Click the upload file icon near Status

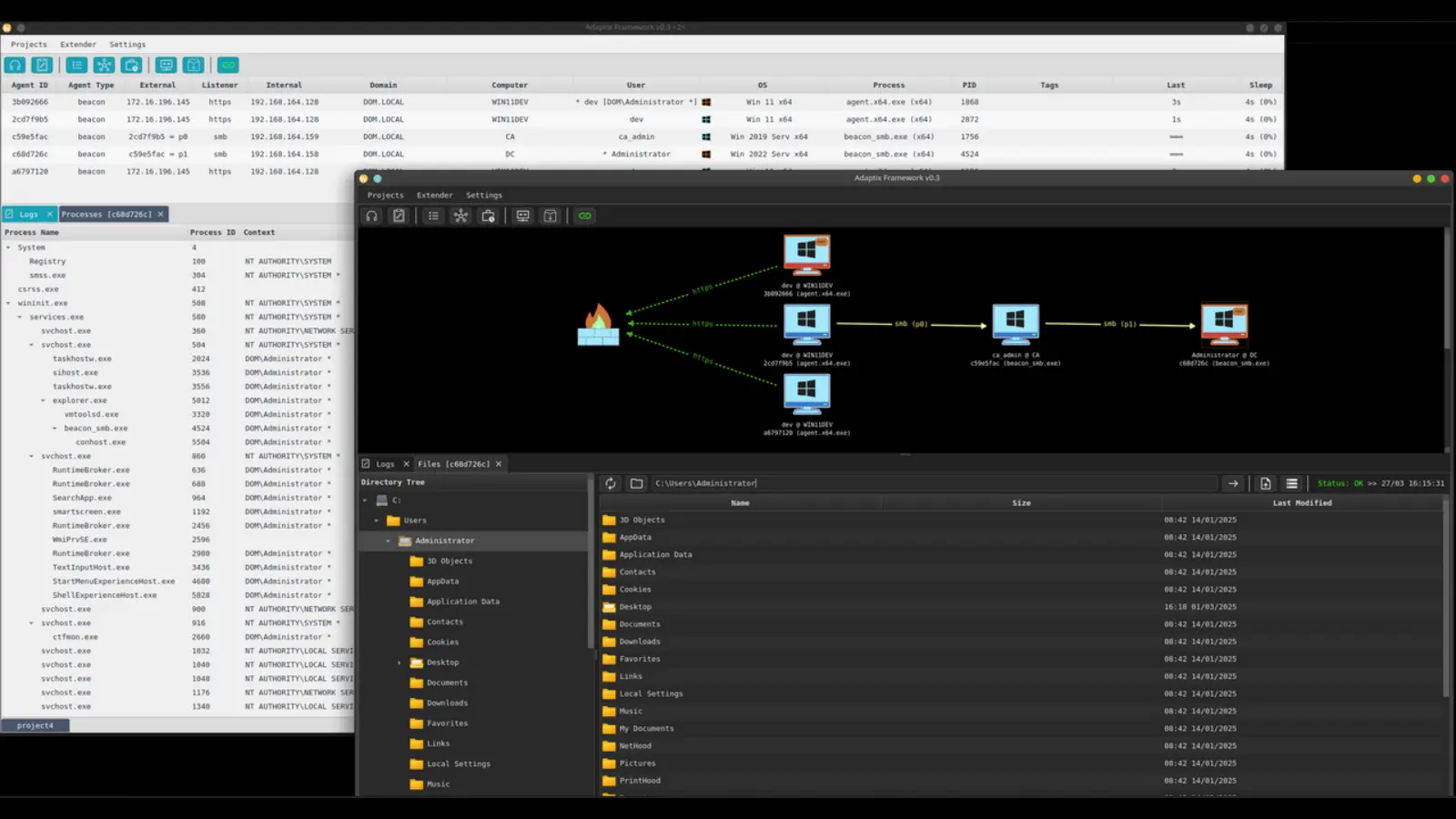pos(1265,483)
